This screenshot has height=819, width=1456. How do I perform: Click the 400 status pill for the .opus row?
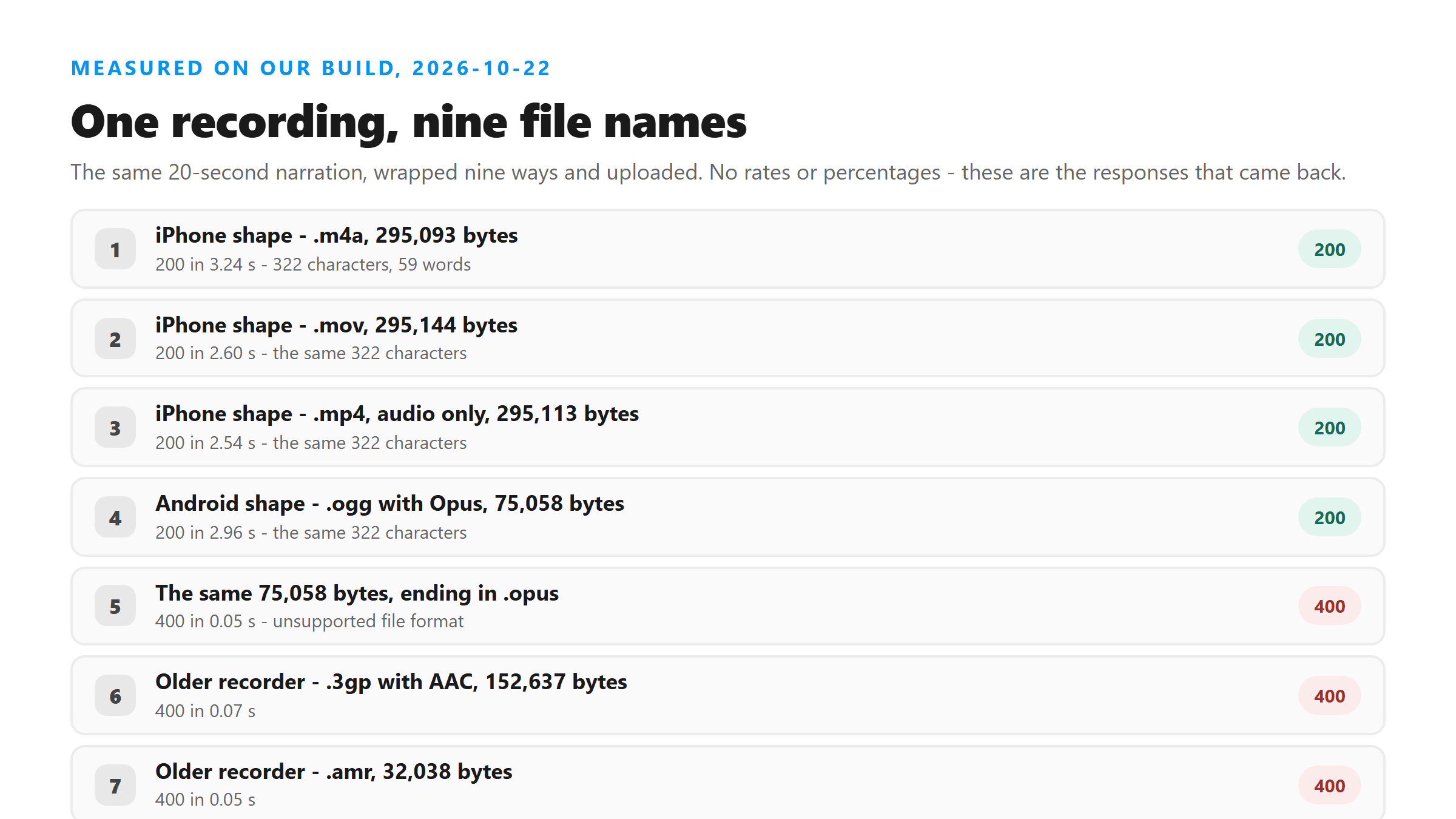tap(1329, 606)
